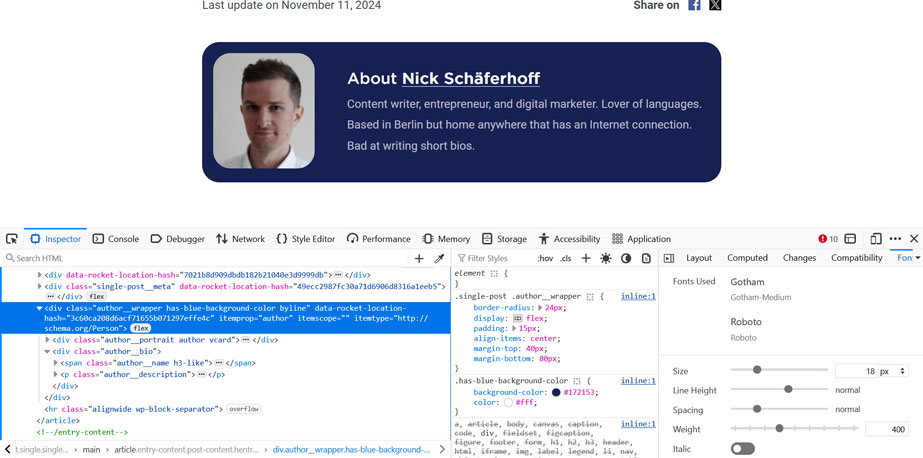Image resolution: width=923 pixels, height=458 pixels.
Task: Open the #fff color swatch
Action: (509, 403)
